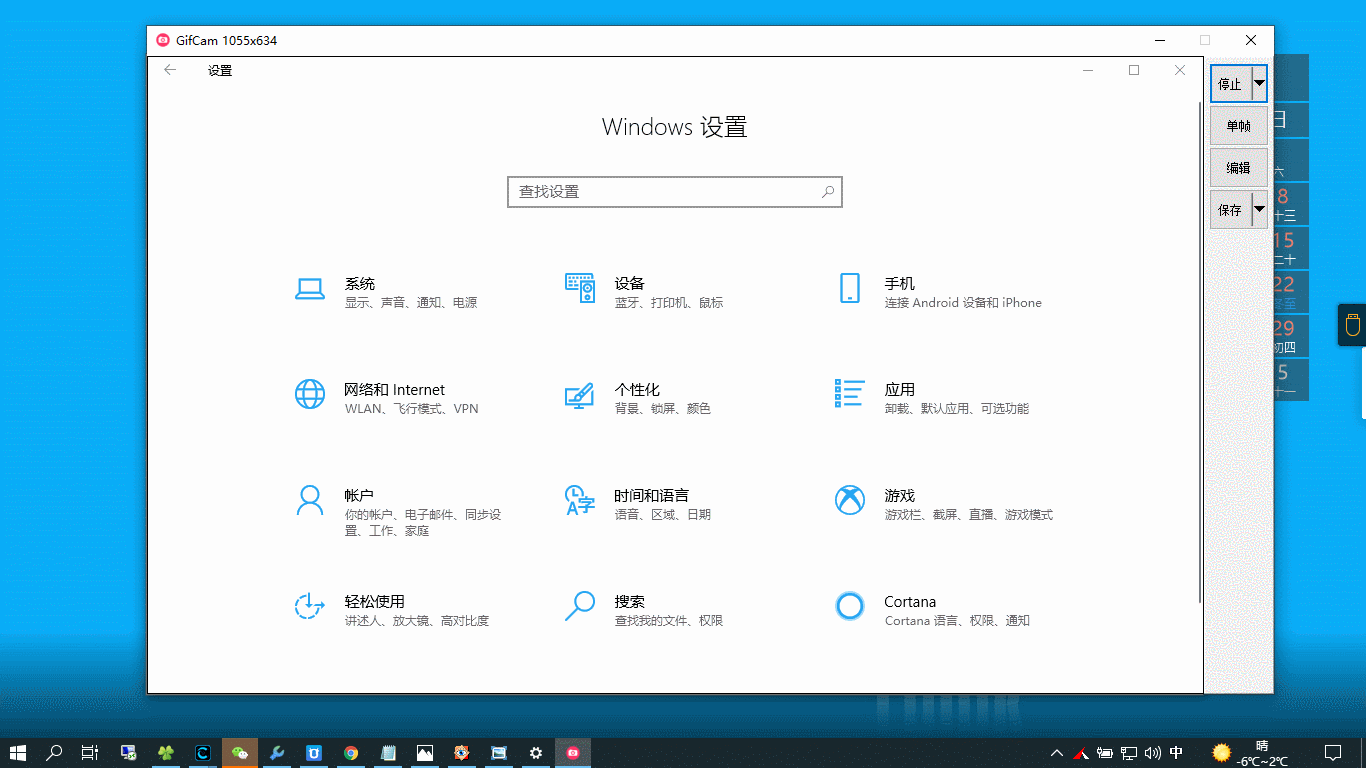
Task: Open the photo viewer mountain icon on taskbar
Action: [425, 753]
